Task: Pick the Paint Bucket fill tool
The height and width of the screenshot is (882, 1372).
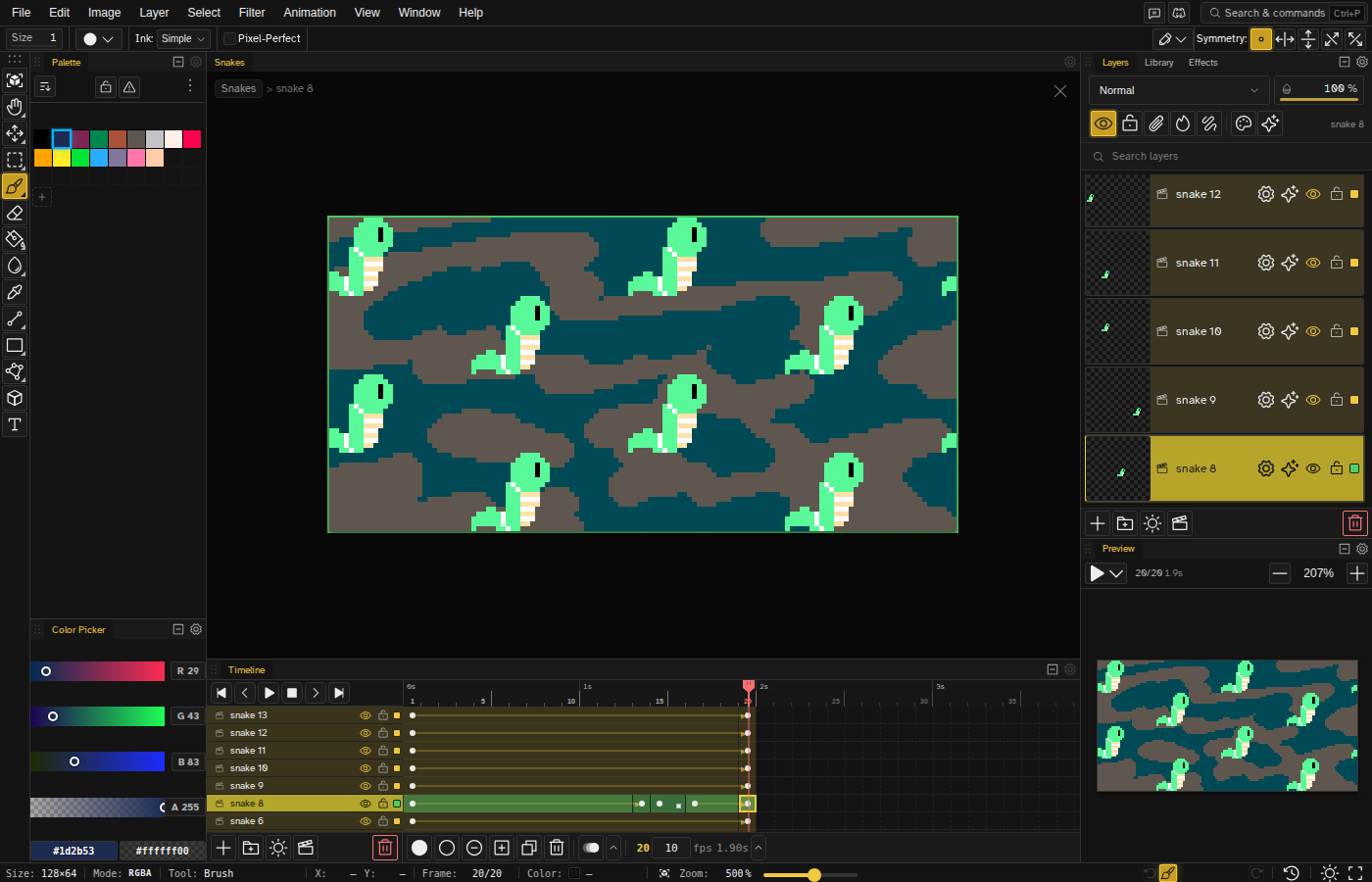Action: pos(15,239)
